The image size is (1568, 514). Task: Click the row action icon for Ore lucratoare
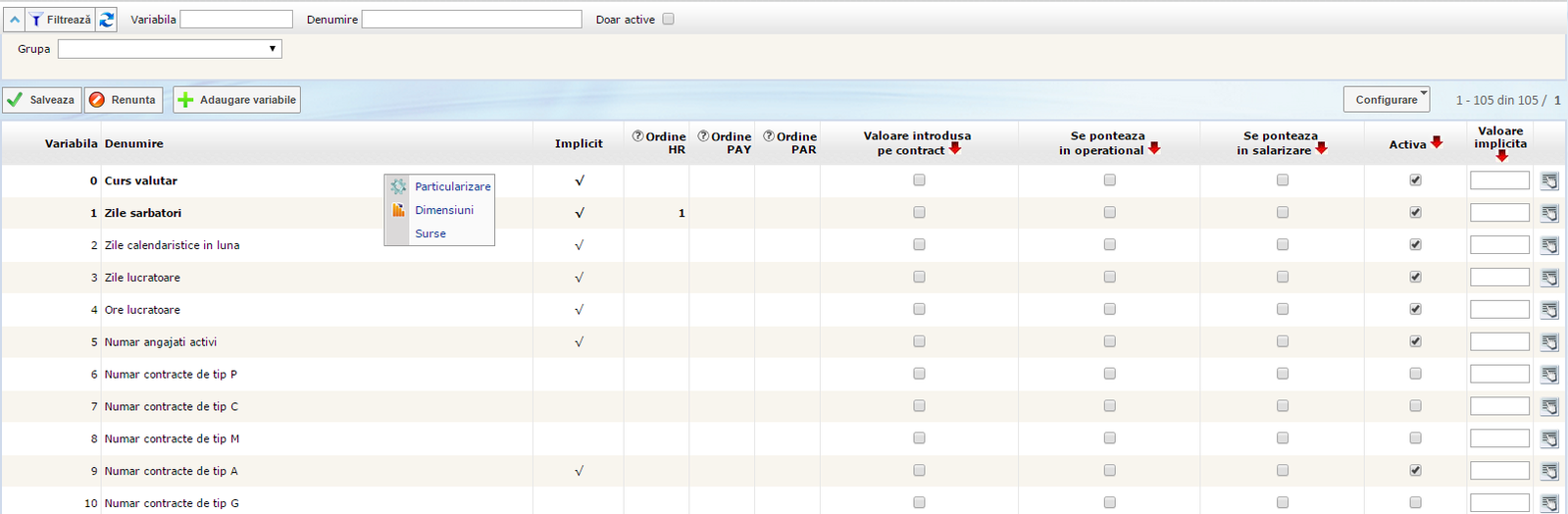1549,310
